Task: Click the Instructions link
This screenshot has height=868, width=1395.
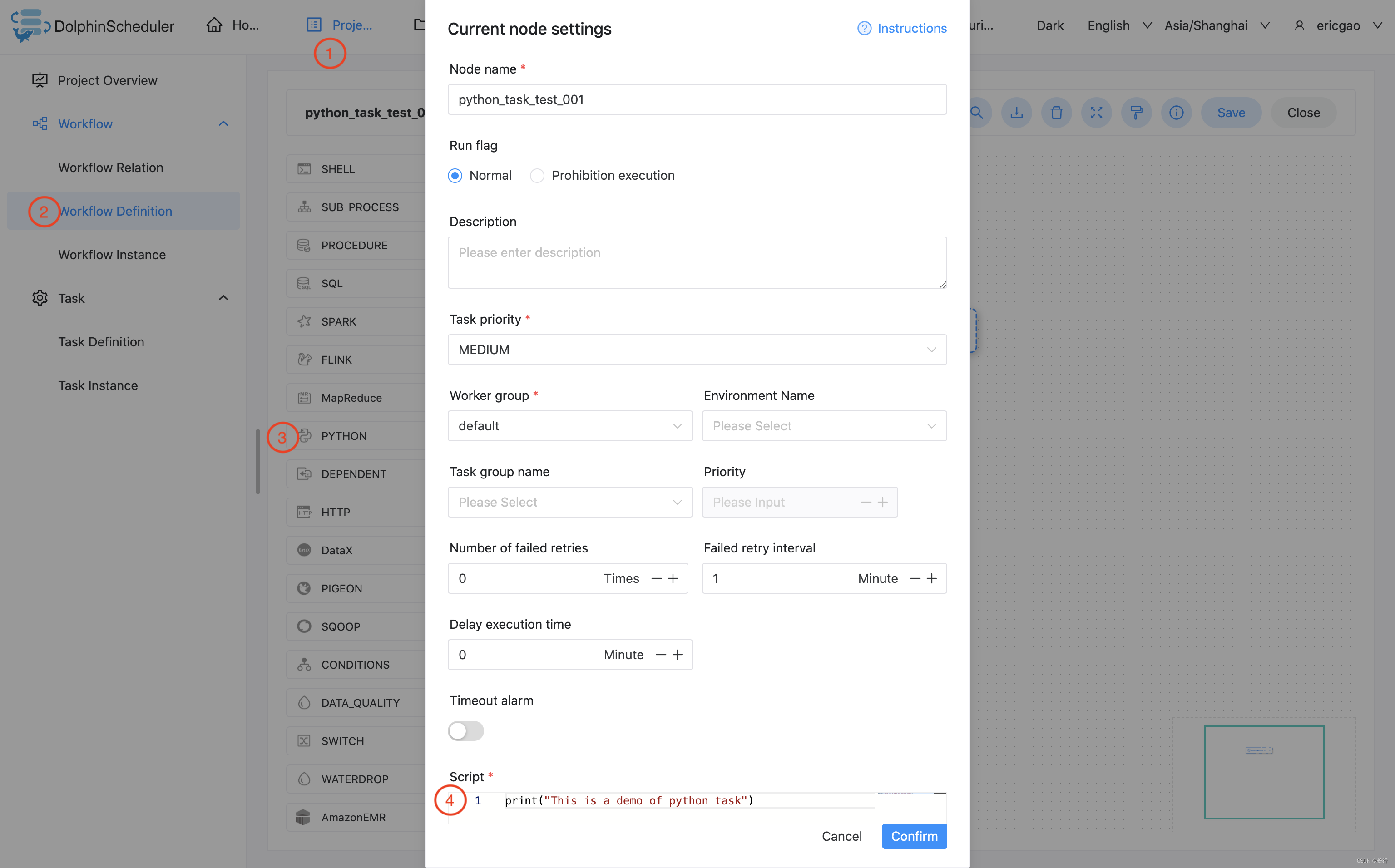Action: pyautogui.click(x=902, y=28)
